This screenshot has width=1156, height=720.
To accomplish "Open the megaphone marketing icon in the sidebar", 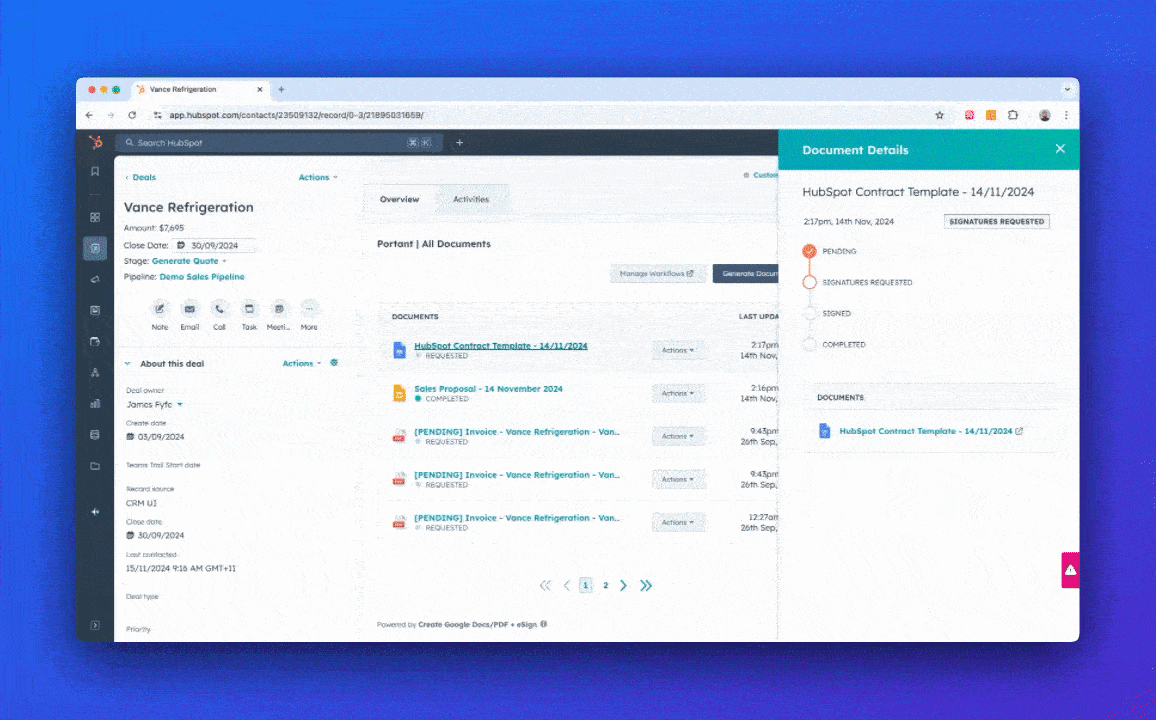I will (95, 279).
